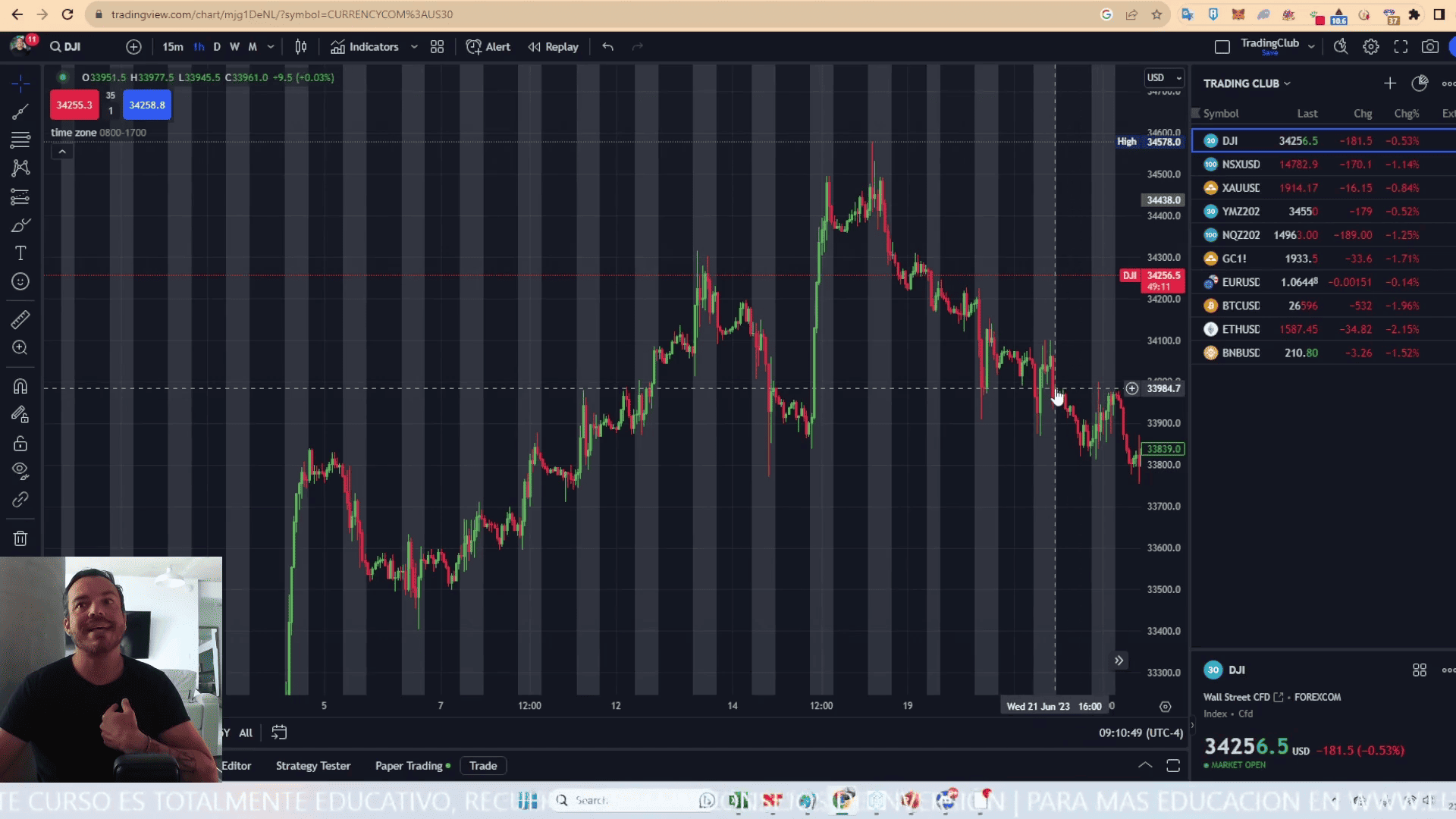Open price scale settings icon
The height and width of the screenshot is (819, 1456).
point(1166,707)
